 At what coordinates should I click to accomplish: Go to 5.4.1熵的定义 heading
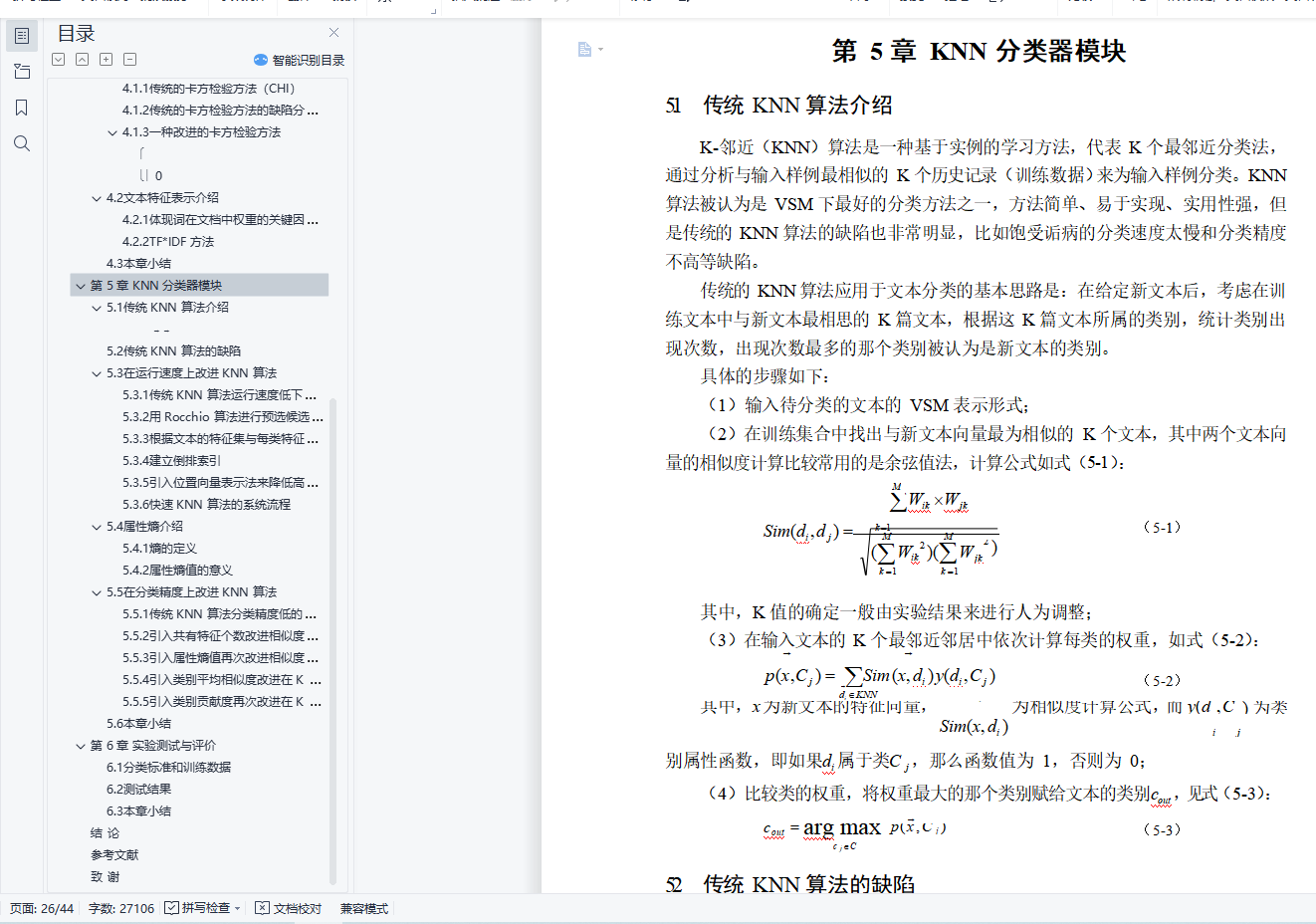159,549
